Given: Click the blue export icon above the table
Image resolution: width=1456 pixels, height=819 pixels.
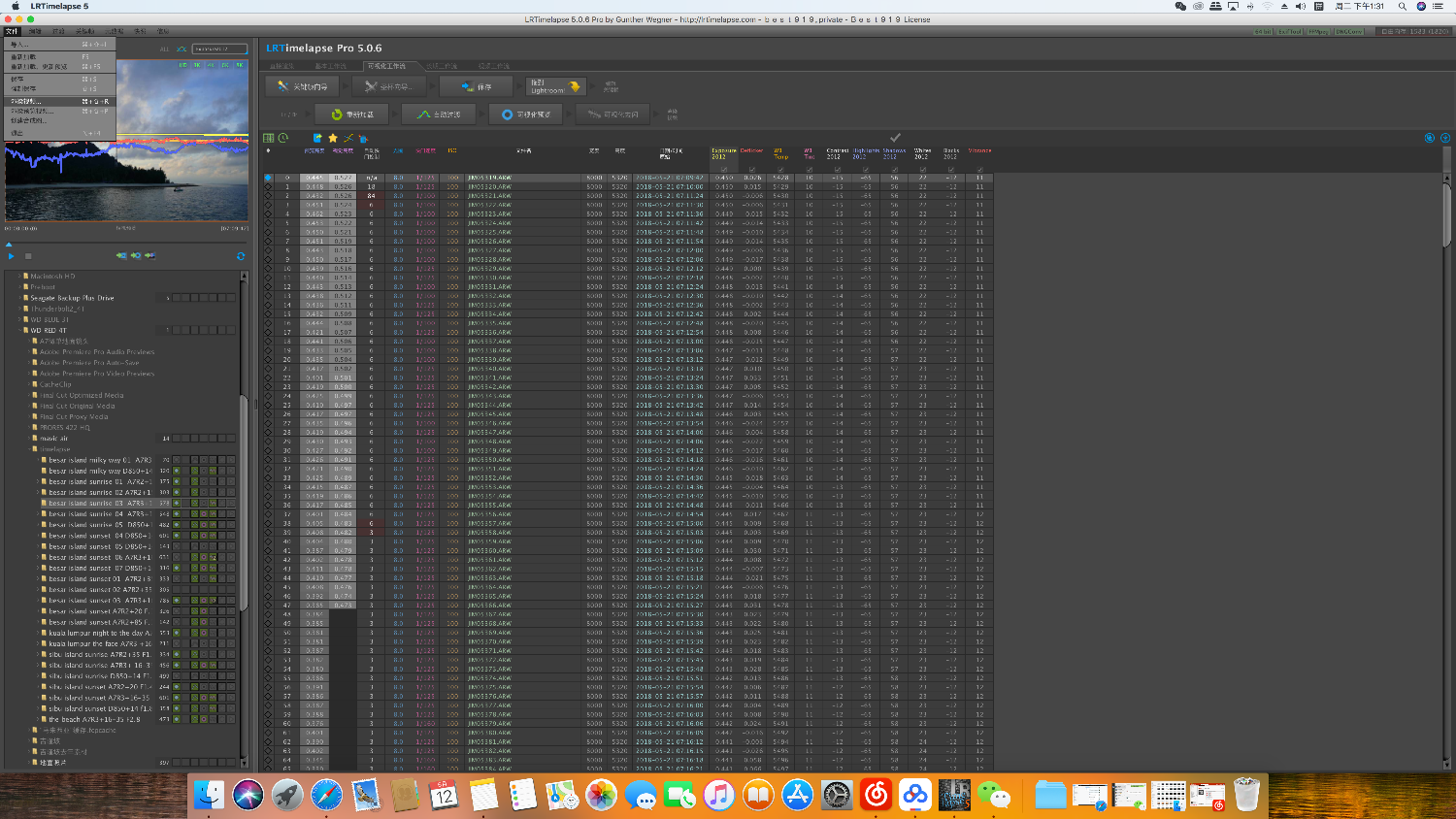Looking at the screenshot, I should (317, 138).
